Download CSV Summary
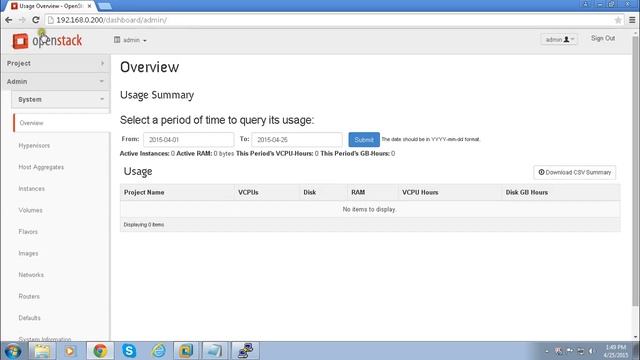Image resolution: width=640 pixels, height=360 pixels. [575, 172]
